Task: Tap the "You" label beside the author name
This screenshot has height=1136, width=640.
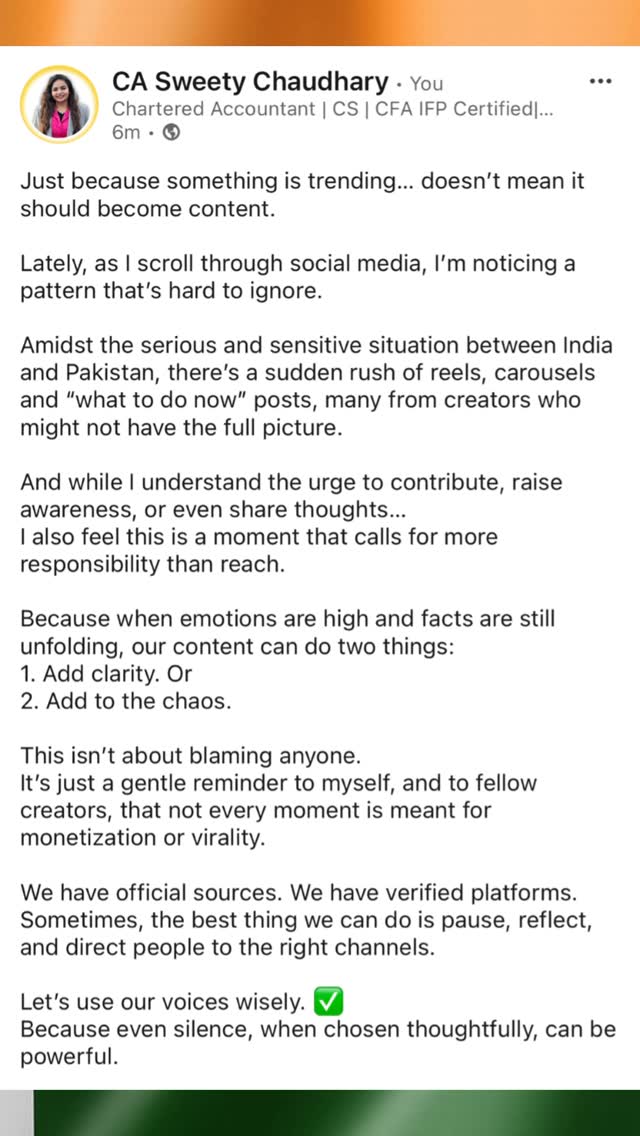Action: coord(426,84)
